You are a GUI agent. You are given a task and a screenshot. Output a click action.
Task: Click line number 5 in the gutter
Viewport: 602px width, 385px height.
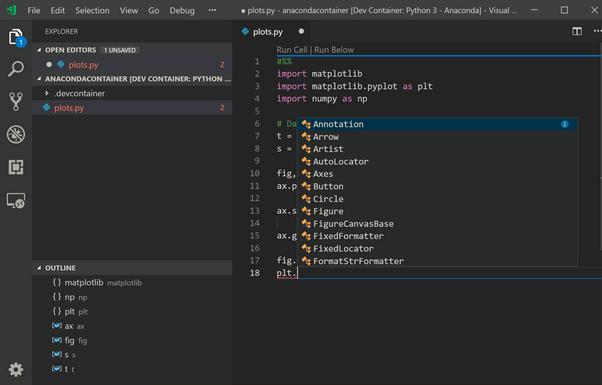pos(257,111)
